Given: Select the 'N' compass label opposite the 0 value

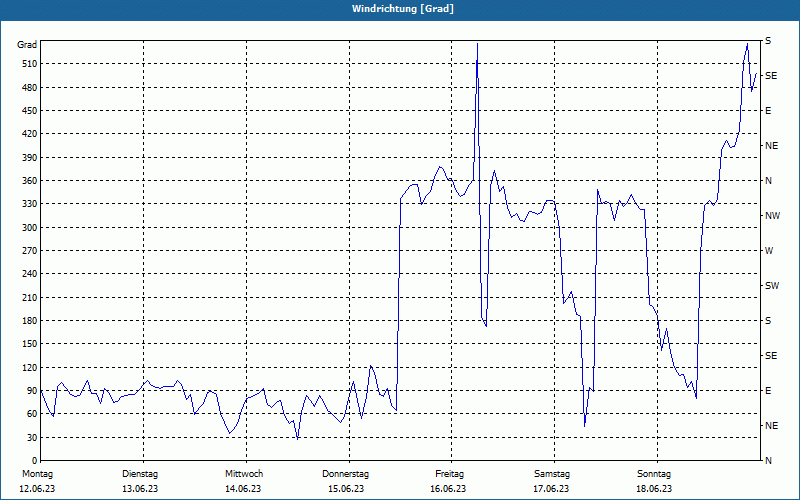Looking at the screenshot, I should [x=768, y=461].
